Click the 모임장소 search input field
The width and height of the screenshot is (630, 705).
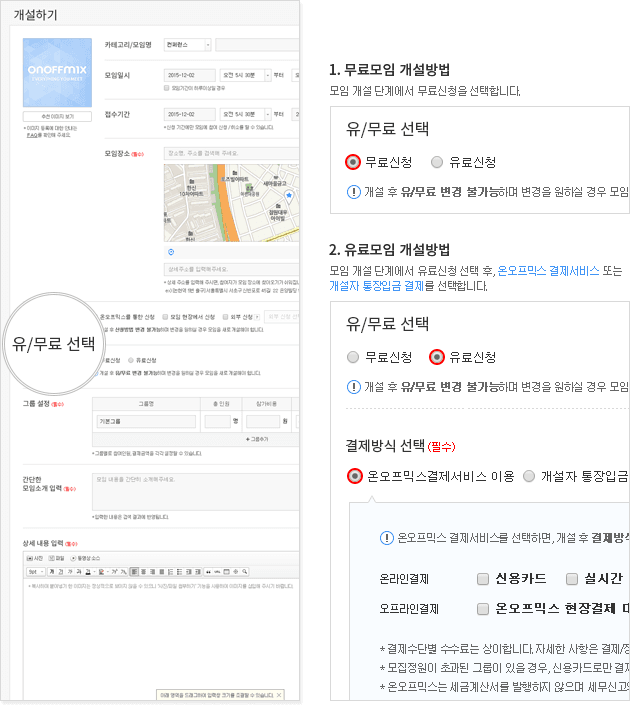tap(231, 153)
